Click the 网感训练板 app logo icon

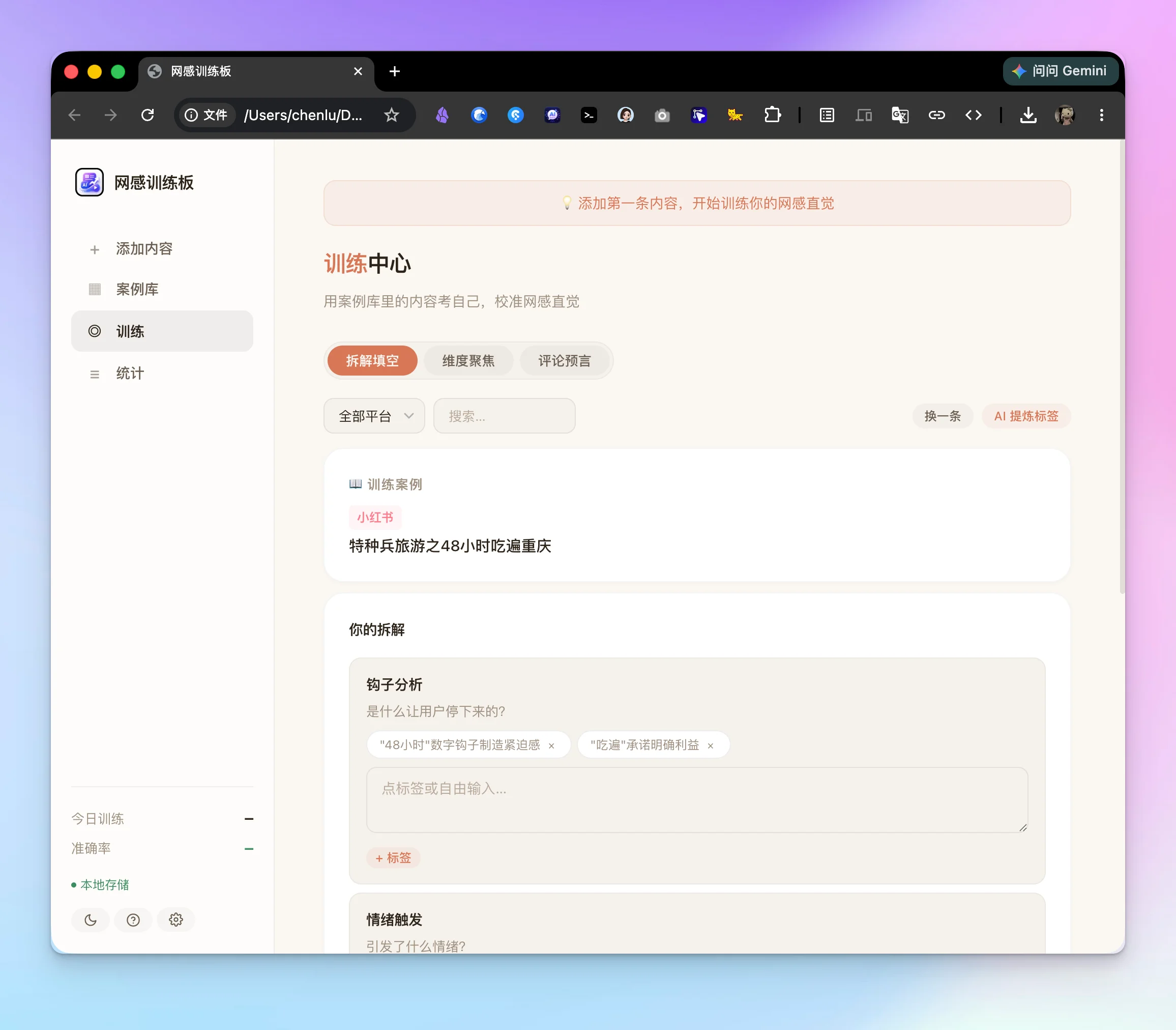click(x=89, y=182)
